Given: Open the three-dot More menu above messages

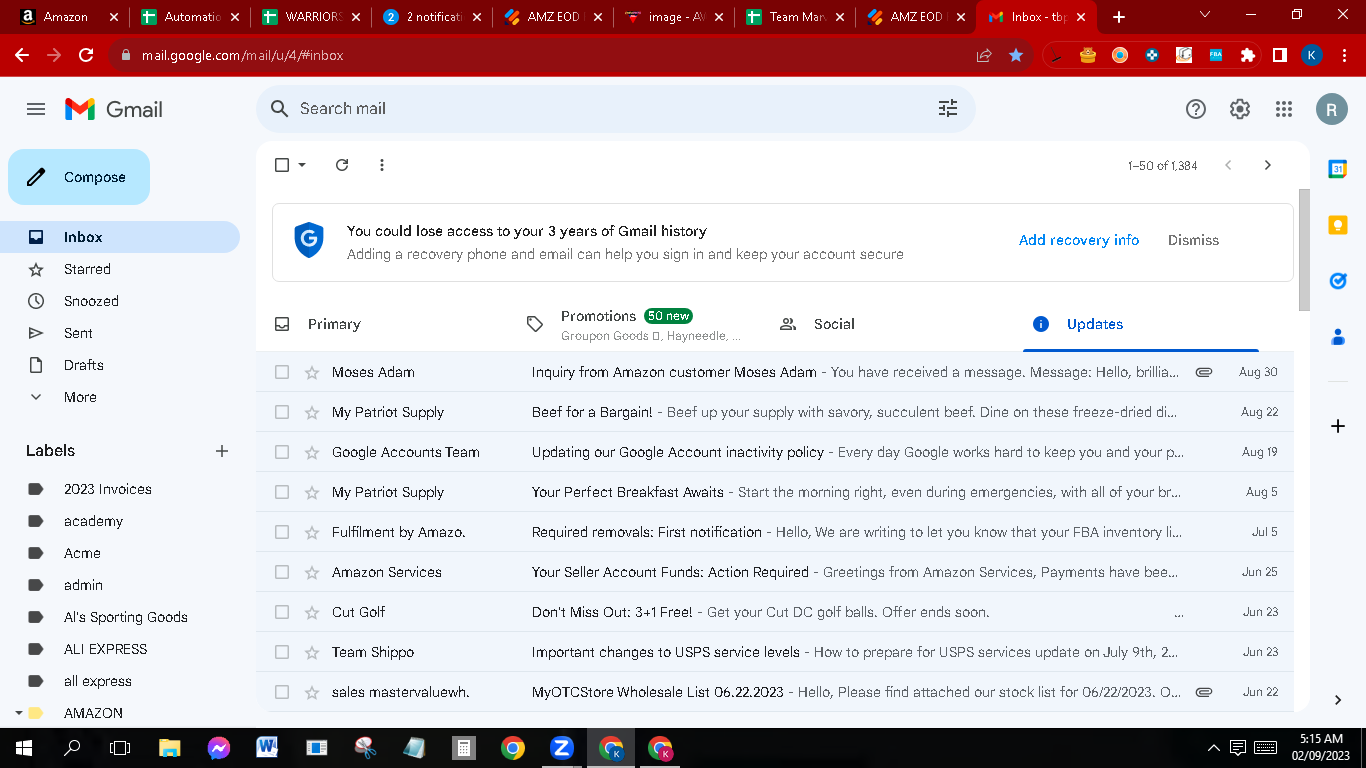Looking at the screenshot, I should 382,165.
